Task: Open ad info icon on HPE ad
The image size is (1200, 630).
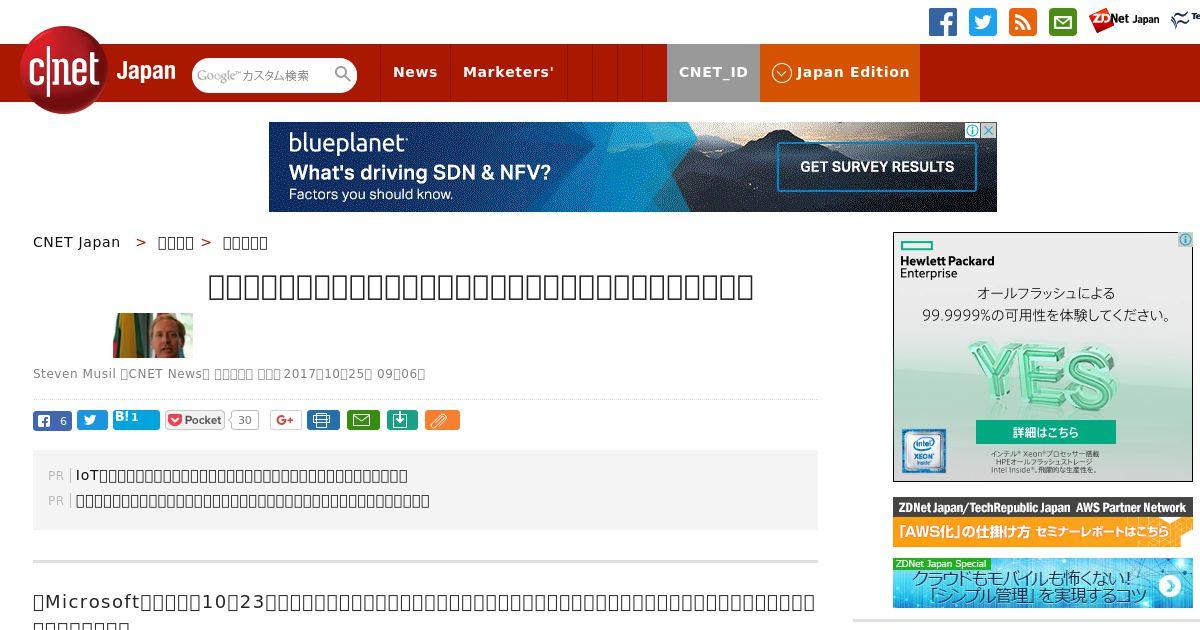Action: pyautogui.click(x=1185, y=240)
